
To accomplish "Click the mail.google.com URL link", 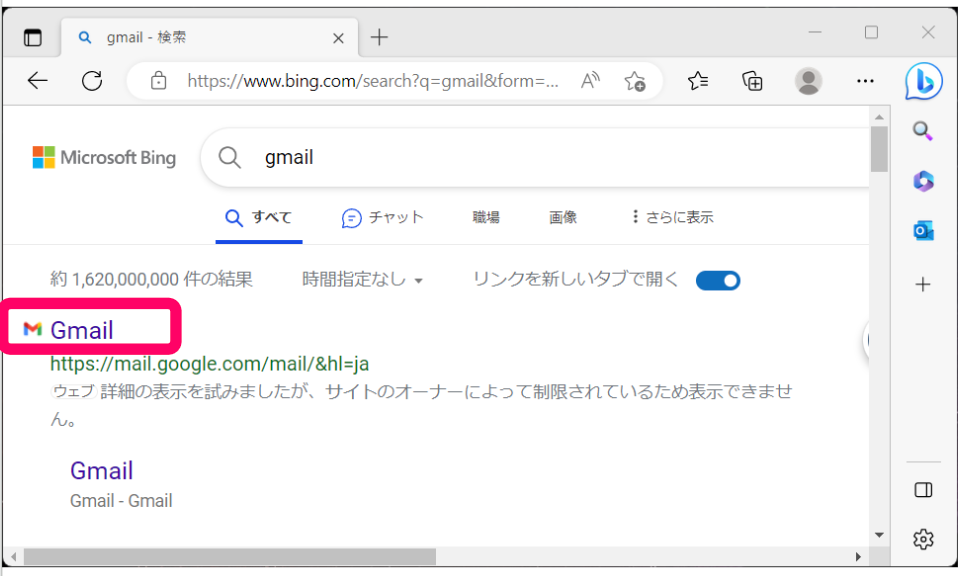I will 209,364.
